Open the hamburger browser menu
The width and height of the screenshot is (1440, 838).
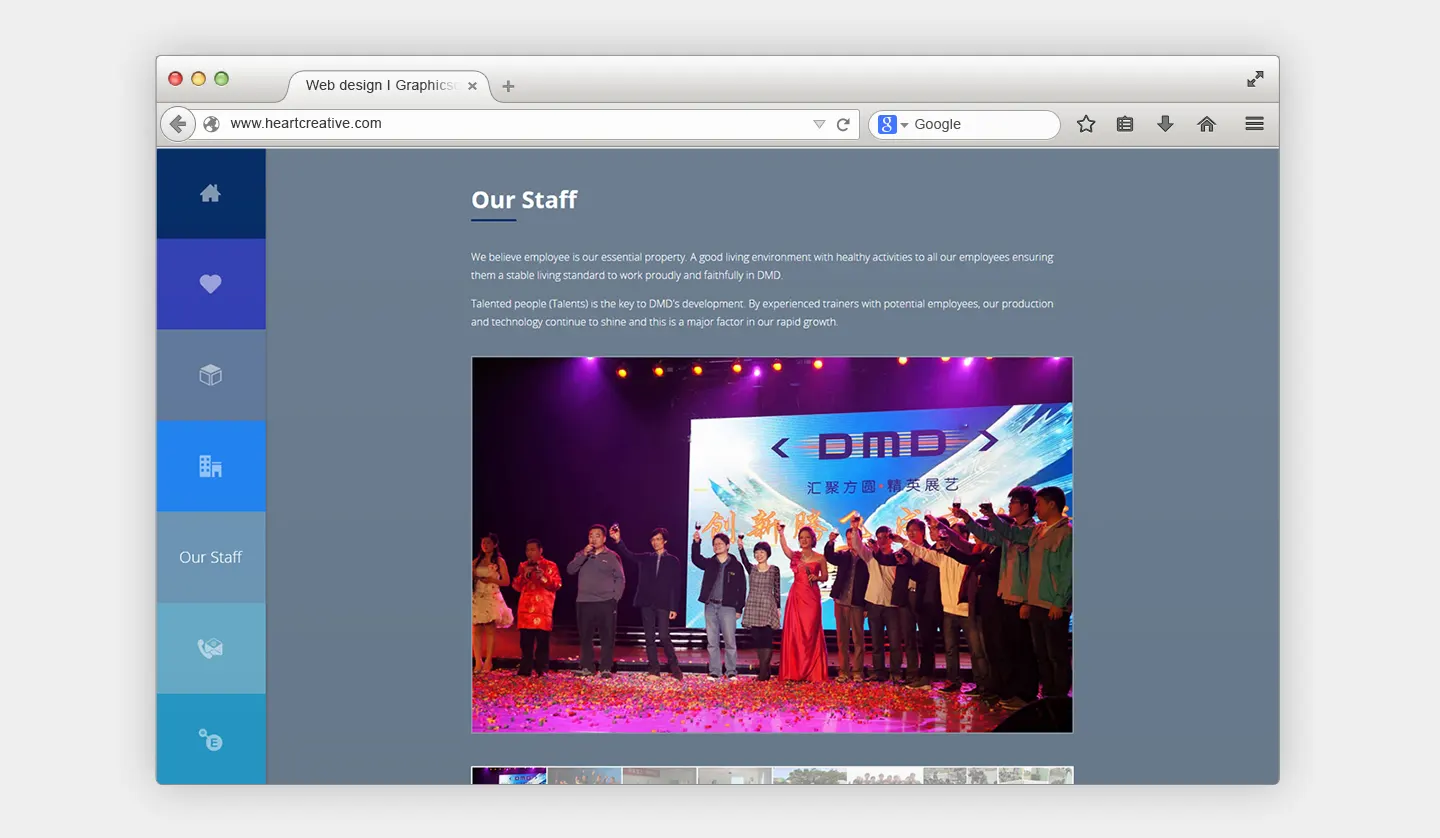coord(1254,124)
